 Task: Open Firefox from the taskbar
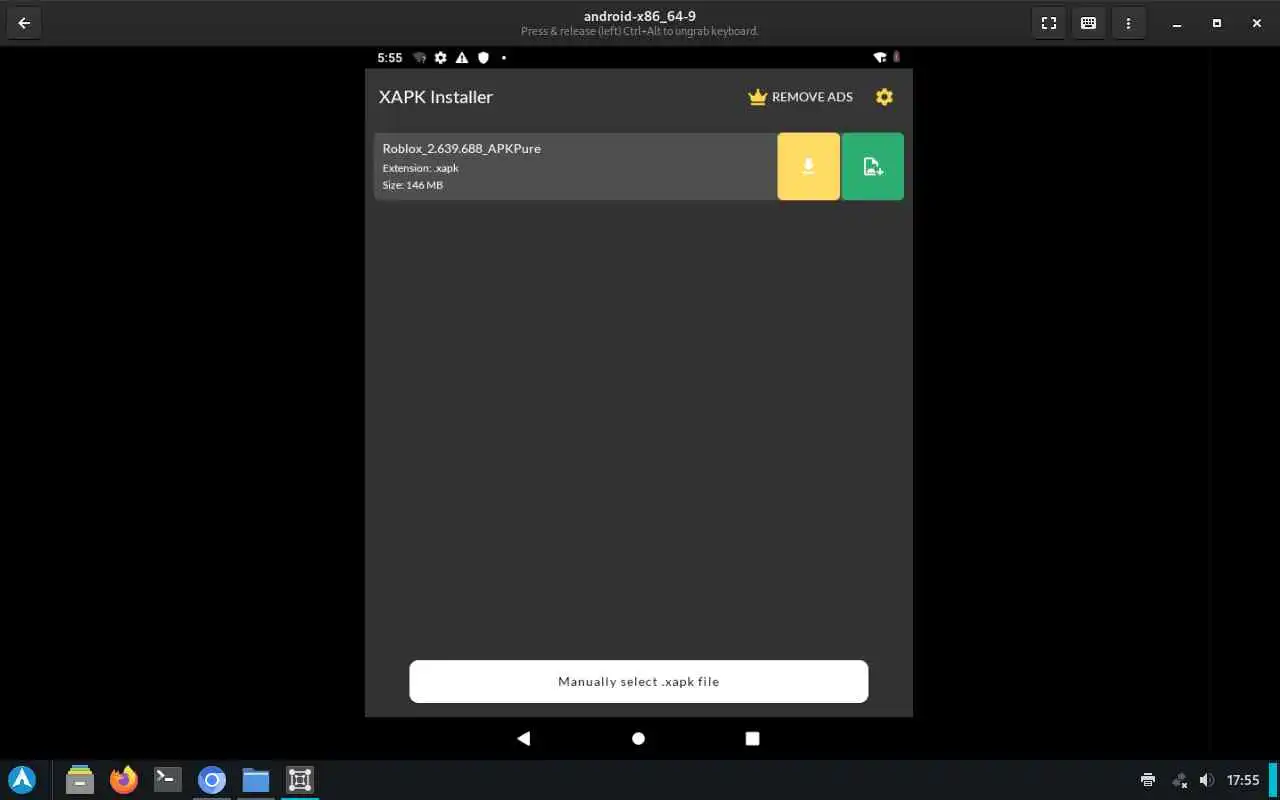(x=124, y=779)
